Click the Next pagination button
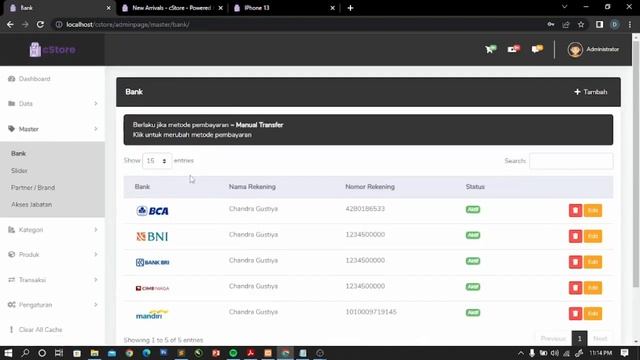 point(600,338)
